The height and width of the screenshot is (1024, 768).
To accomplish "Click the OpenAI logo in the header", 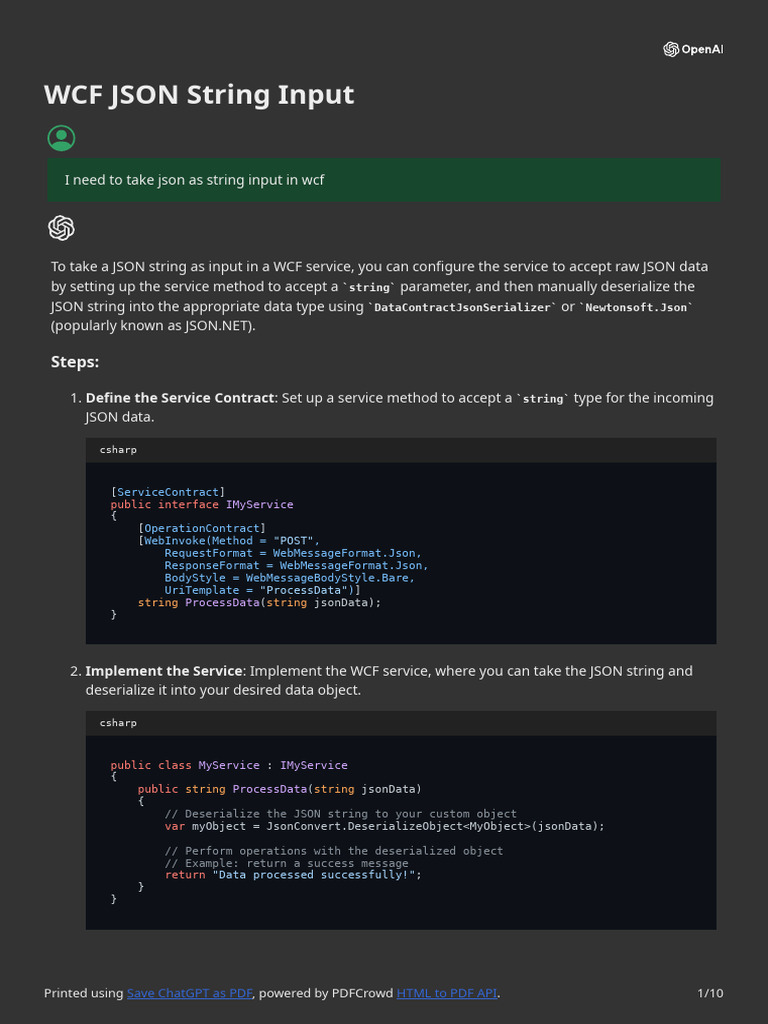I will pyautogui.click(x=692, y=50).
